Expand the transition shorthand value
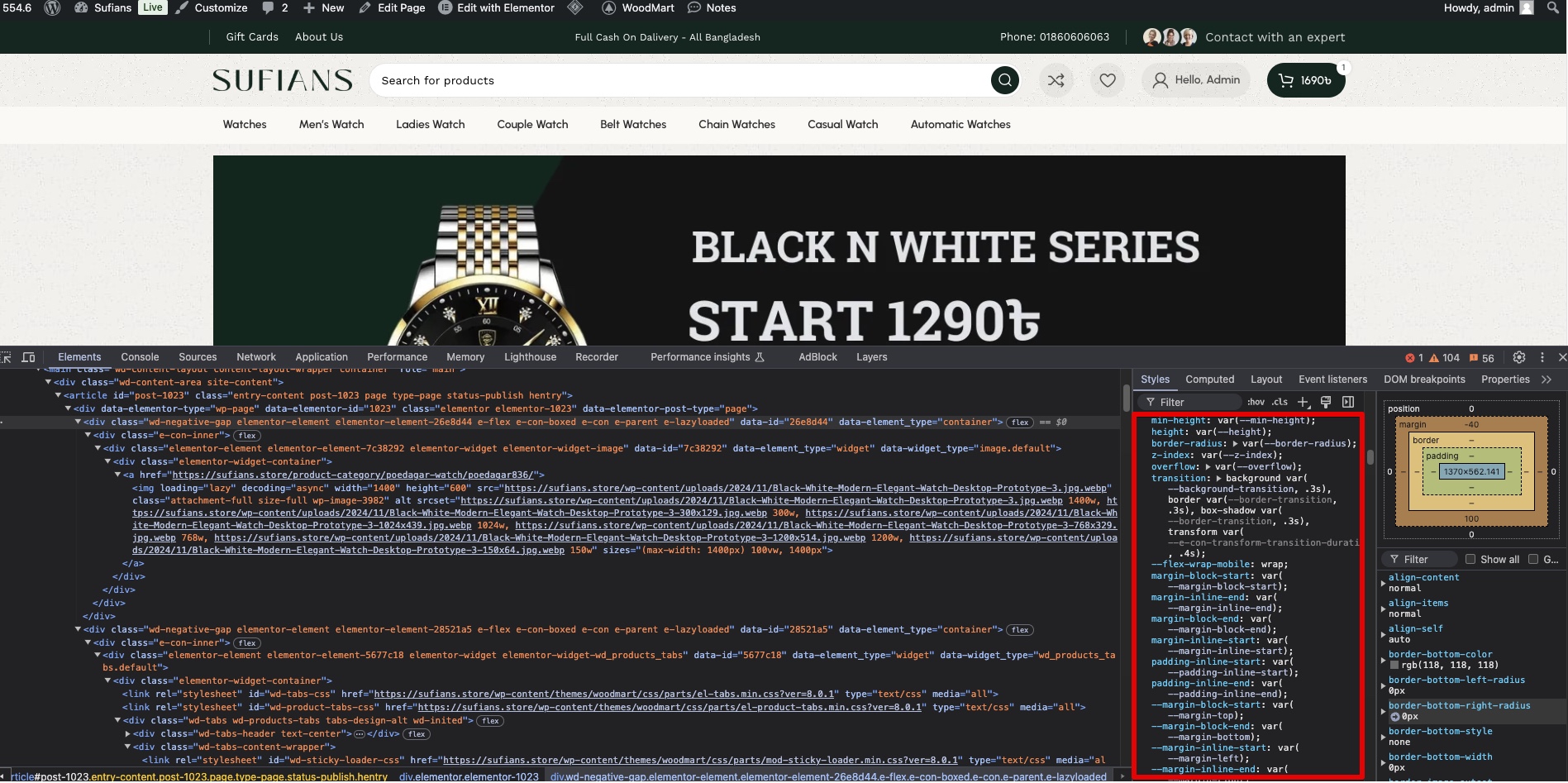The image size is (1568, 783). coord(1218,479)
